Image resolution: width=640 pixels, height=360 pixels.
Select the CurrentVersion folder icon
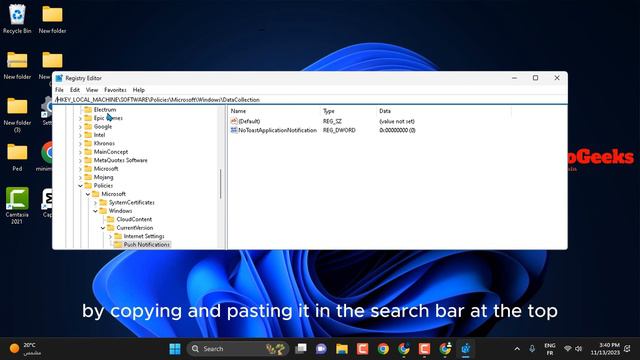coord(111,228)
